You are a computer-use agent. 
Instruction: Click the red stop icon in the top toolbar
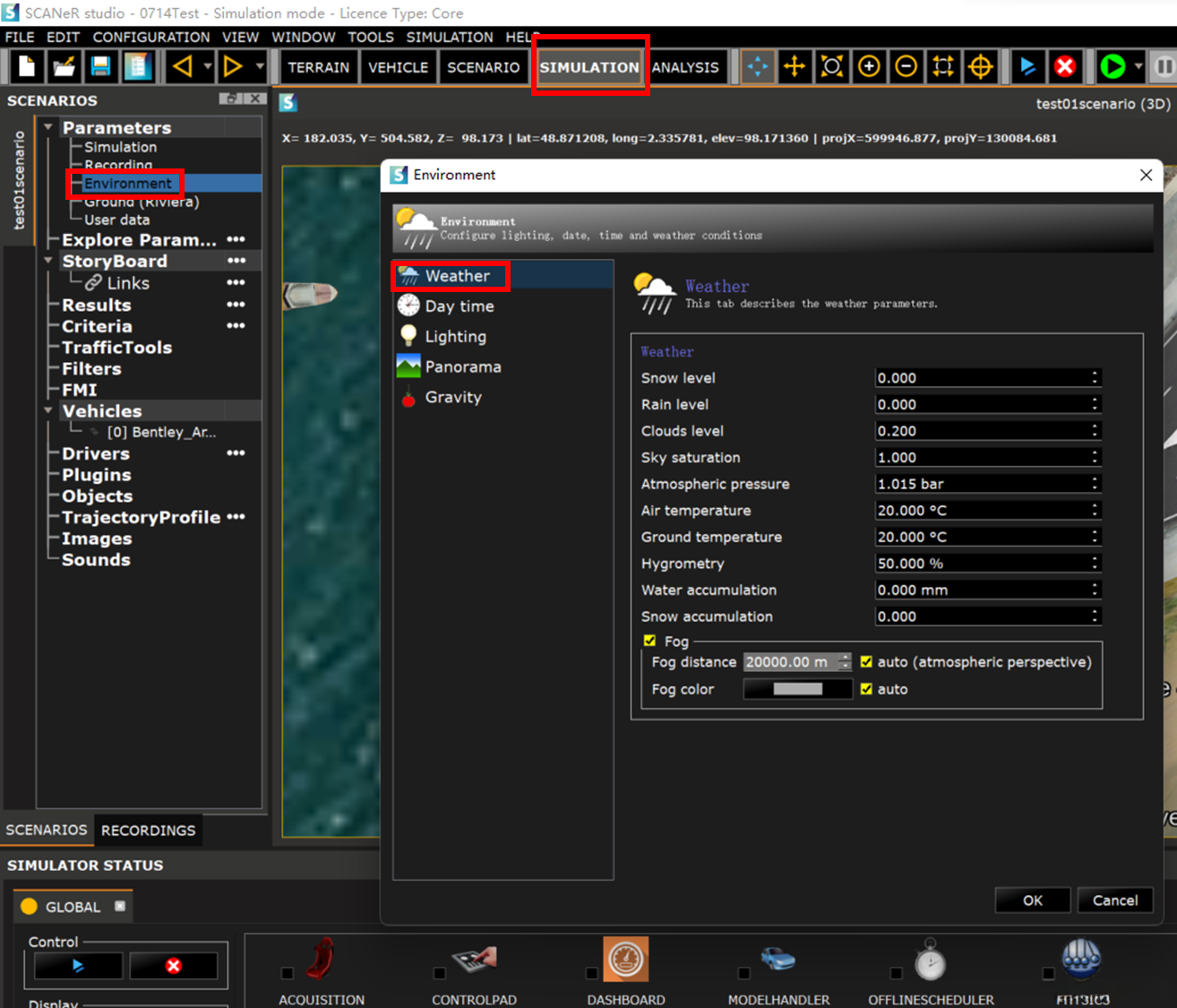[x=1065, y=66]
